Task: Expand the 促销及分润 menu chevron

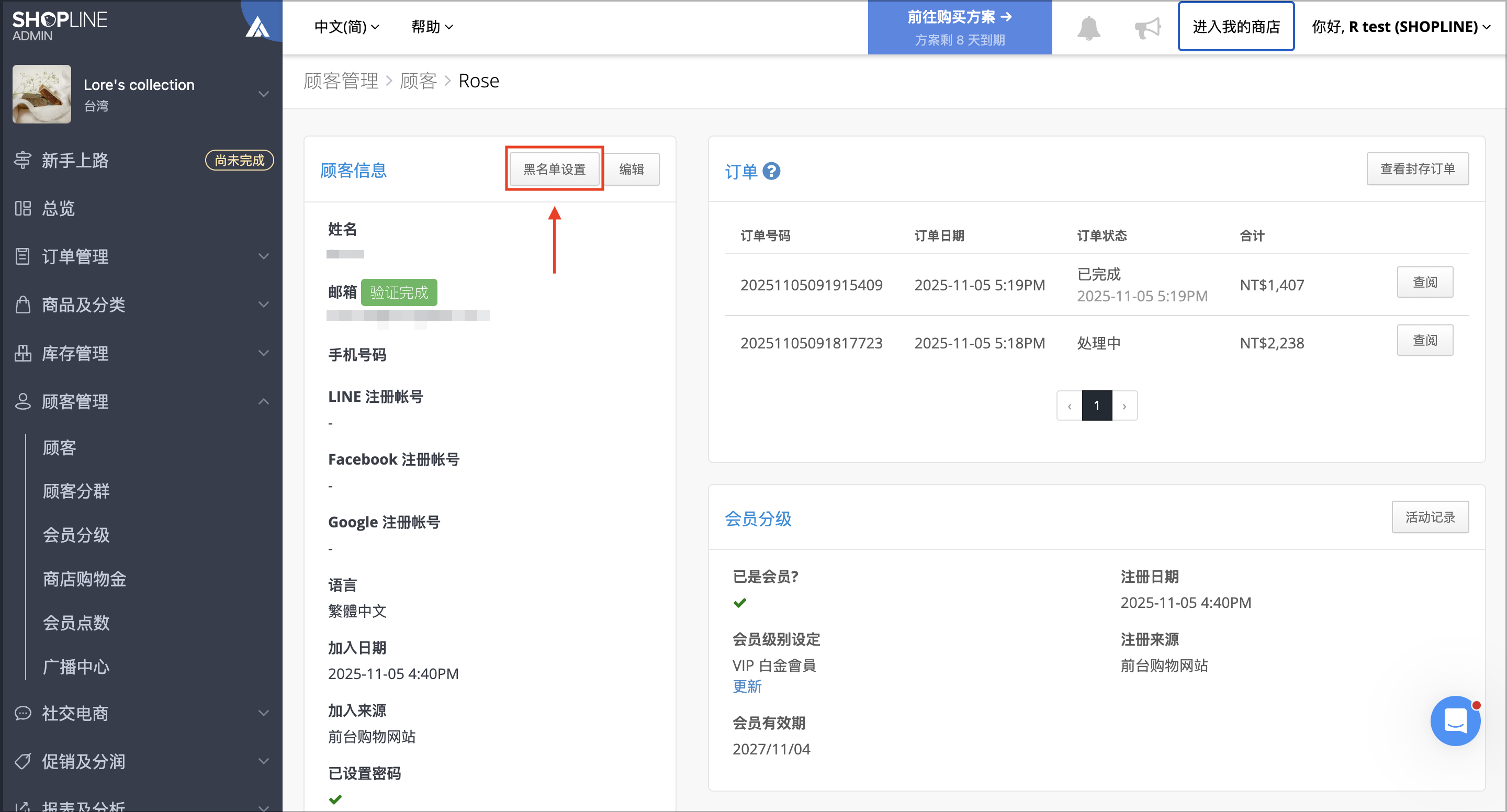Action: (x=264, y=761)
